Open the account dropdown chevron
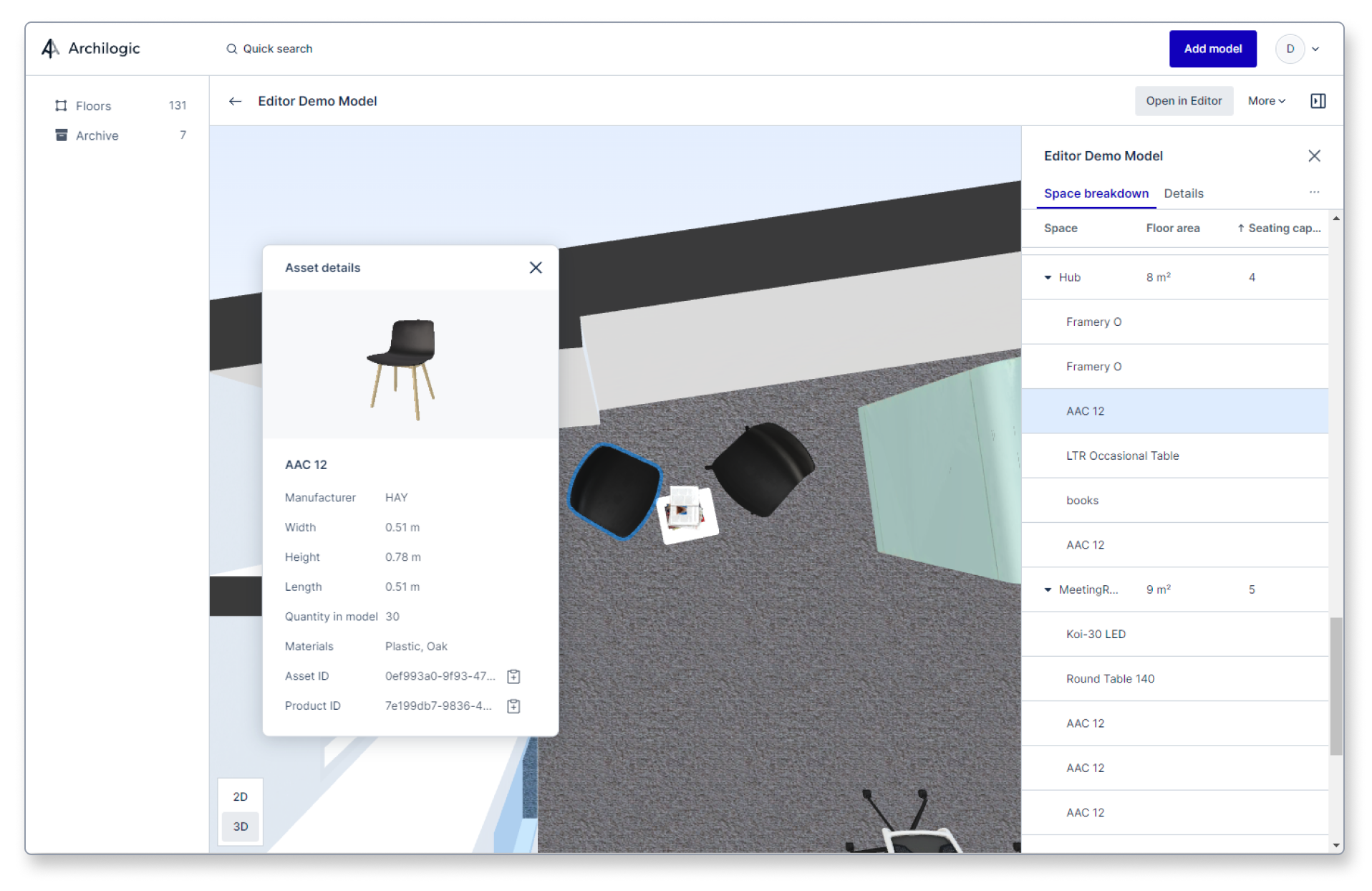This screenshot has height=891, width=1372. click(1315, 49)
